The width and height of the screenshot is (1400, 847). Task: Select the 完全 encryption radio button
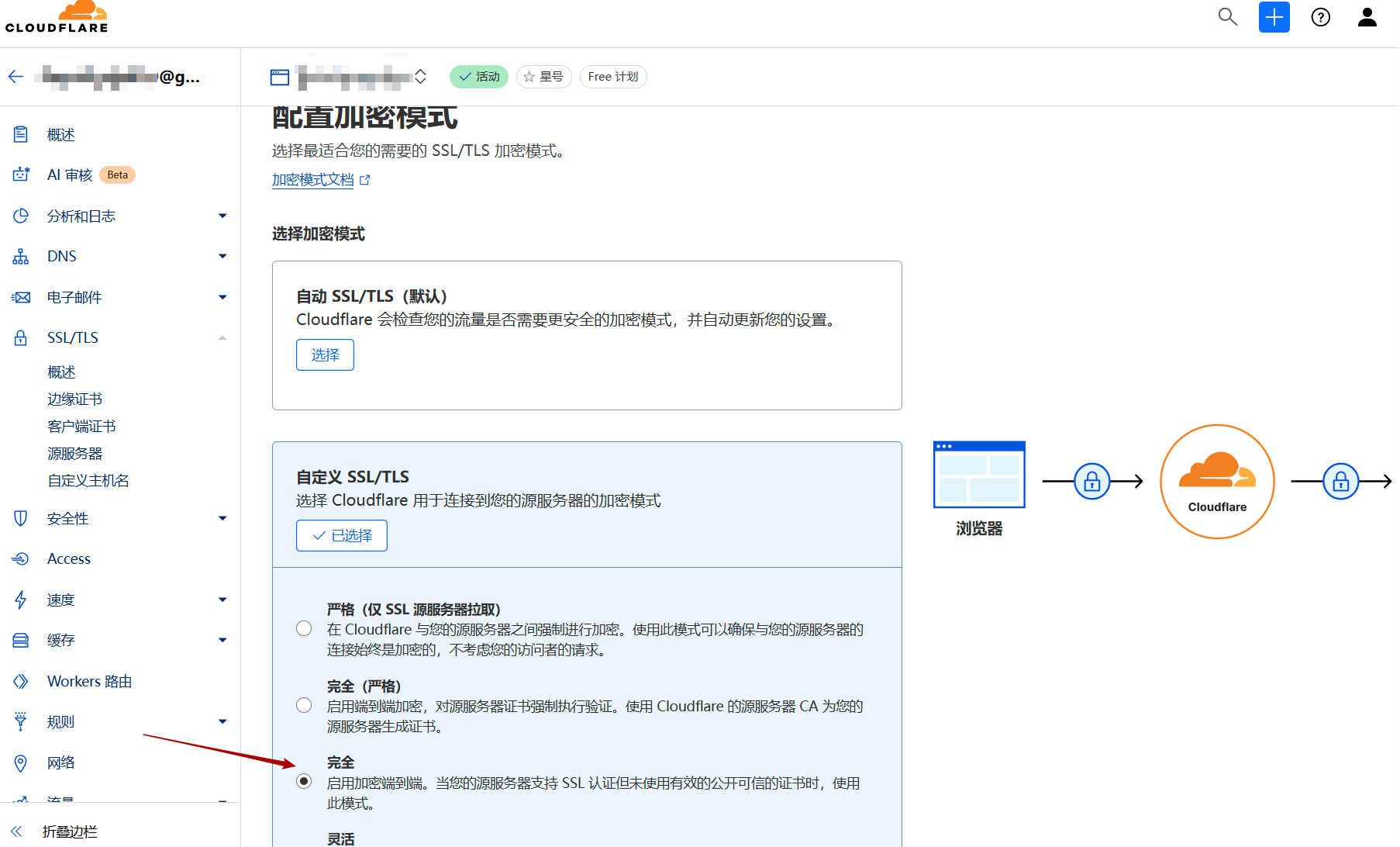pos(304,781)
